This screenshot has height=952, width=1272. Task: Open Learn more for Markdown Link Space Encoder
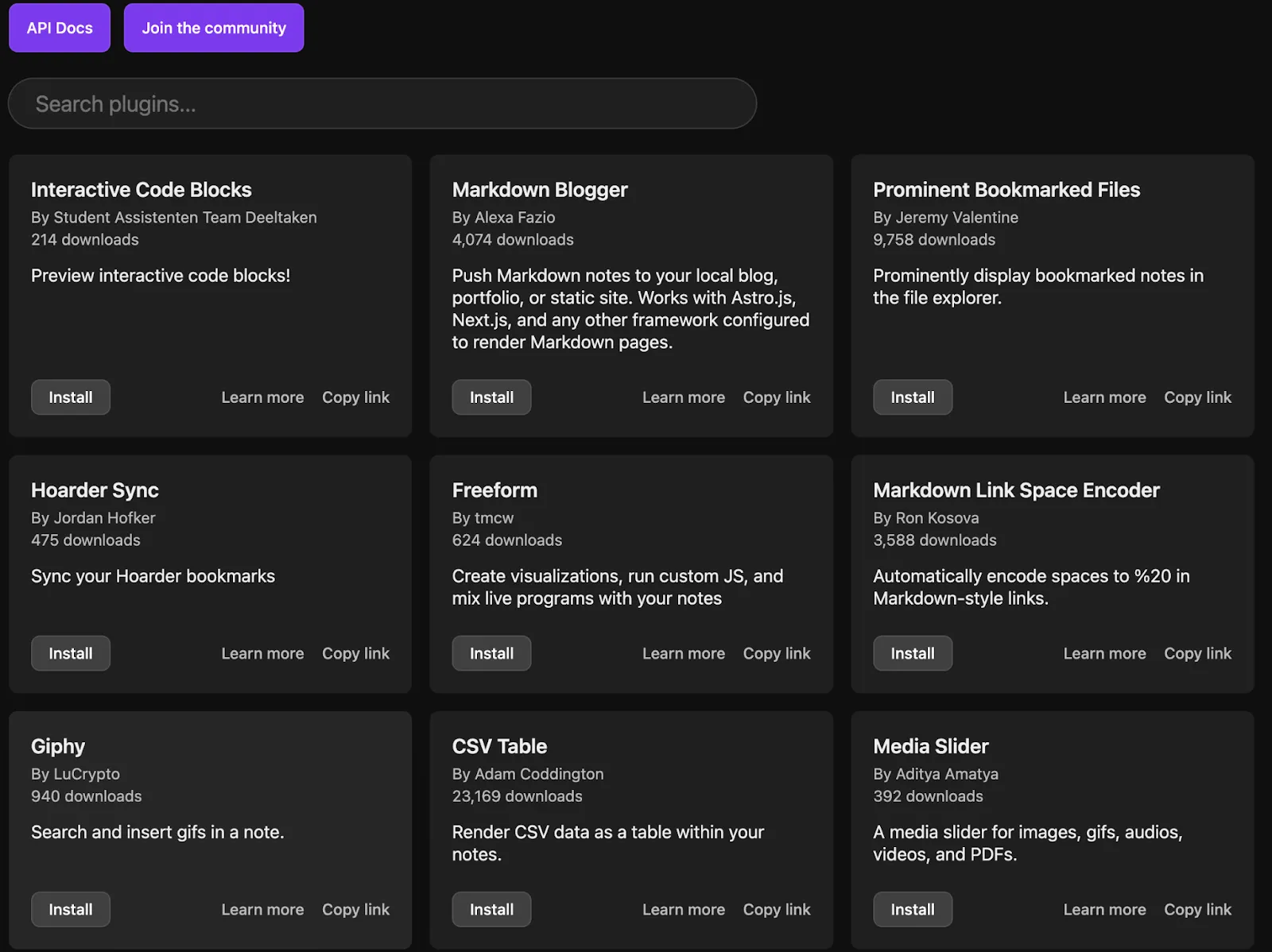click(1105, 653)
